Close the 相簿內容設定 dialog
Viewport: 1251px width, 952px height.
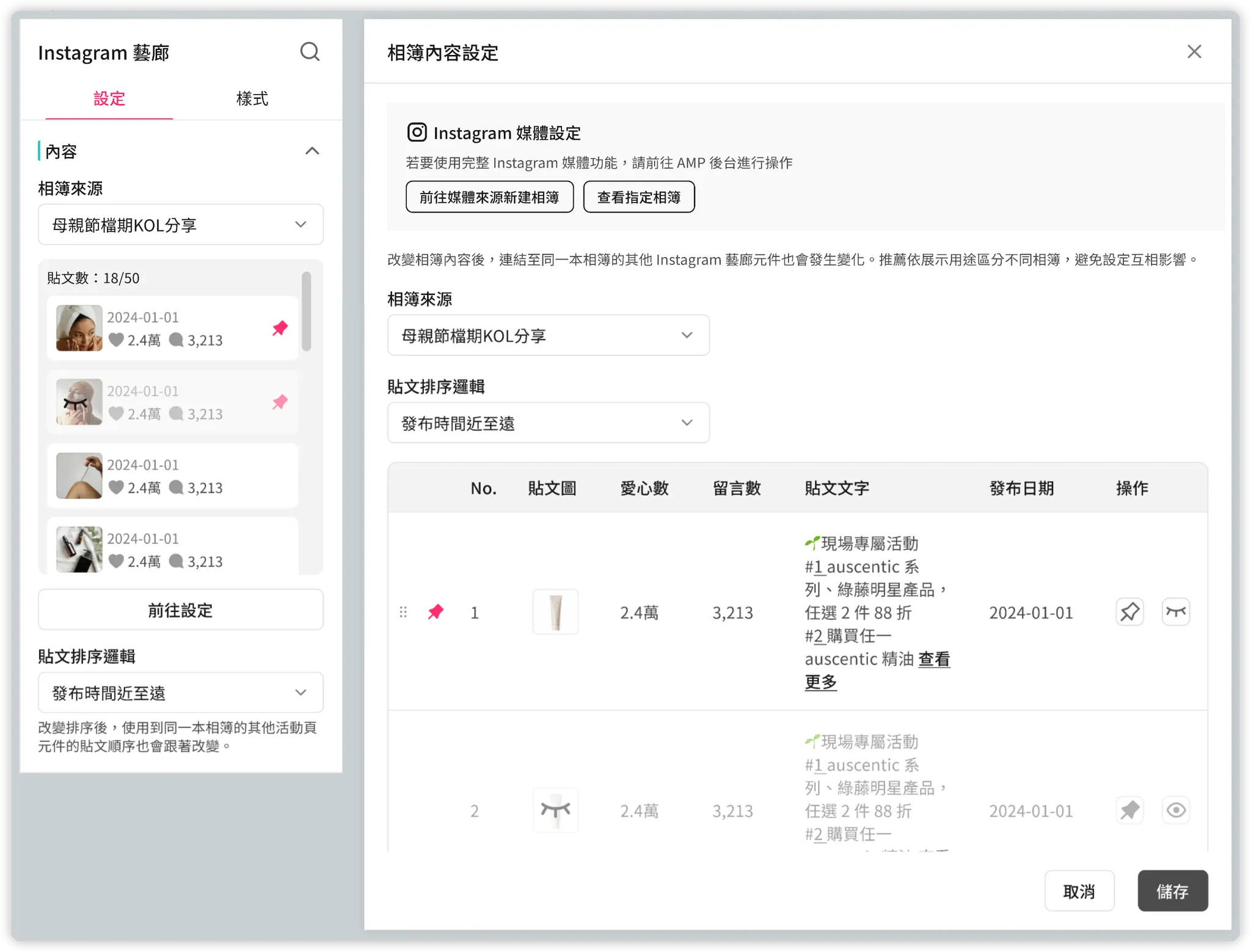pyautogui.click(x=1194, y=52)
